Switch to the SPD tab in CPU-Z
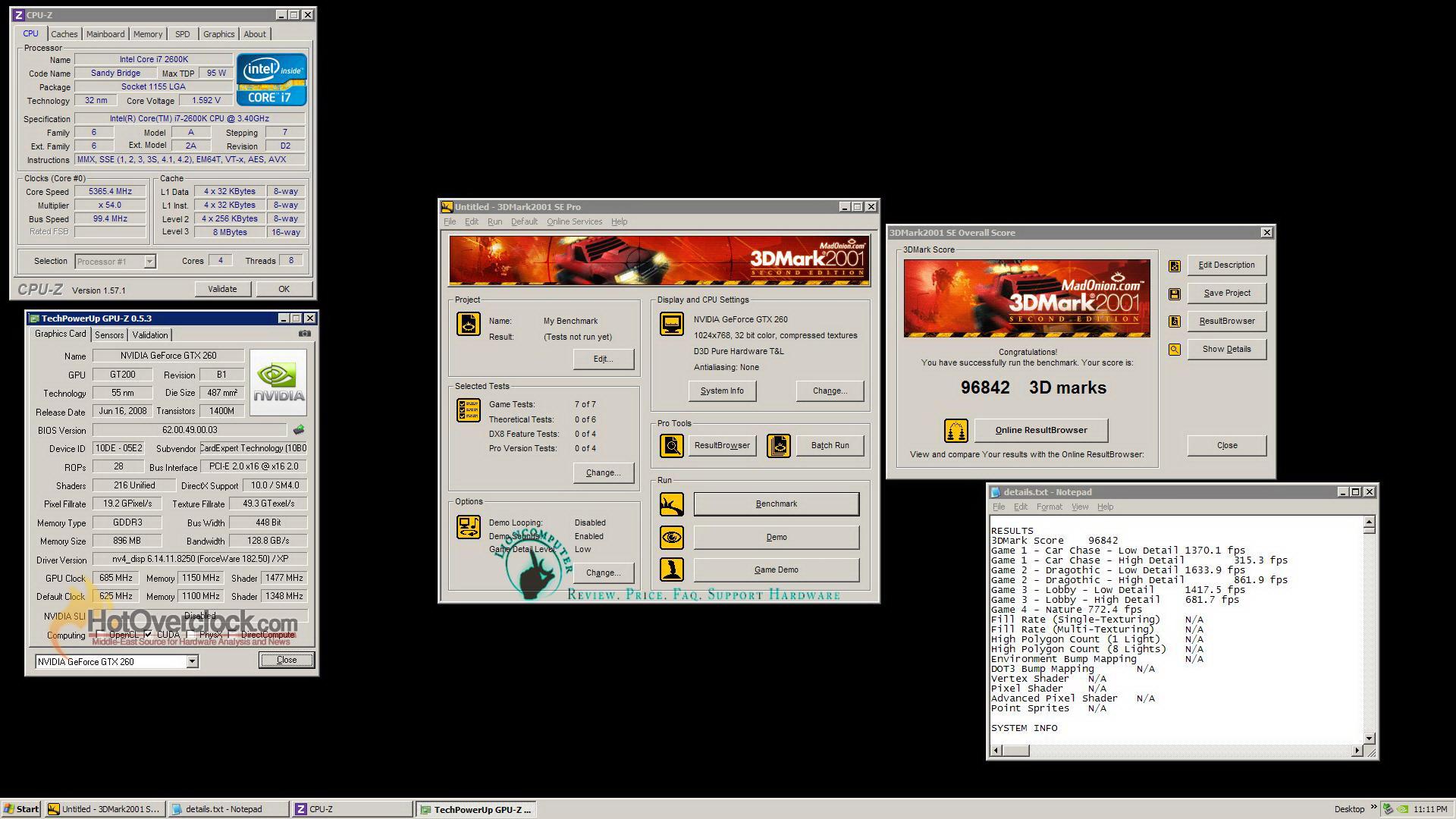 click(x=183, y=34)
